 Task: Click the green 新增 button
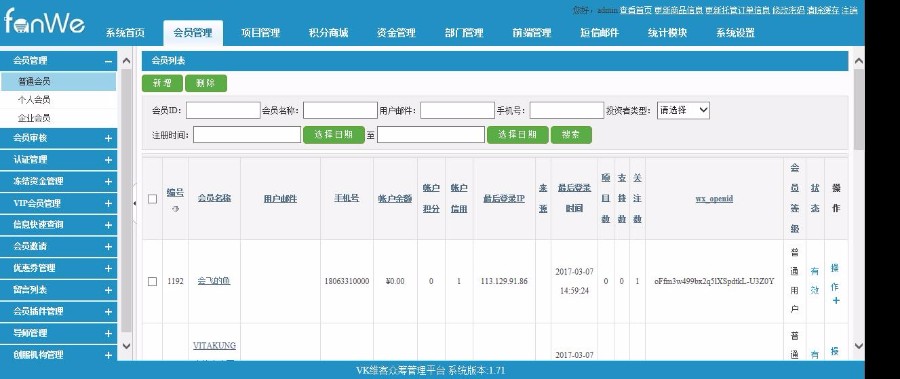click(x=162, y=83)
